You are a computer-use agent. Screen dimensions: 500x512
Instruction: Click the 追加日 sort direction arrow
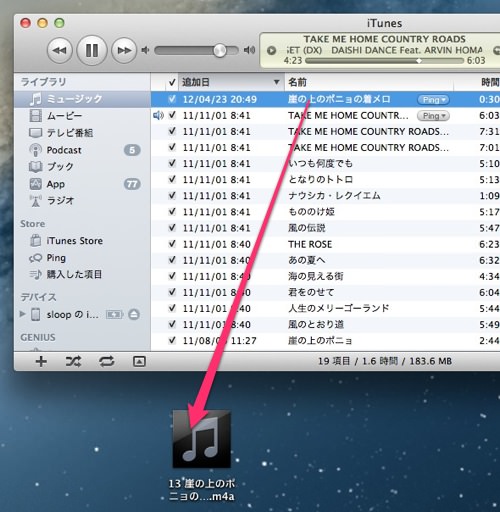pyautogui.click(x=276, y=82)
